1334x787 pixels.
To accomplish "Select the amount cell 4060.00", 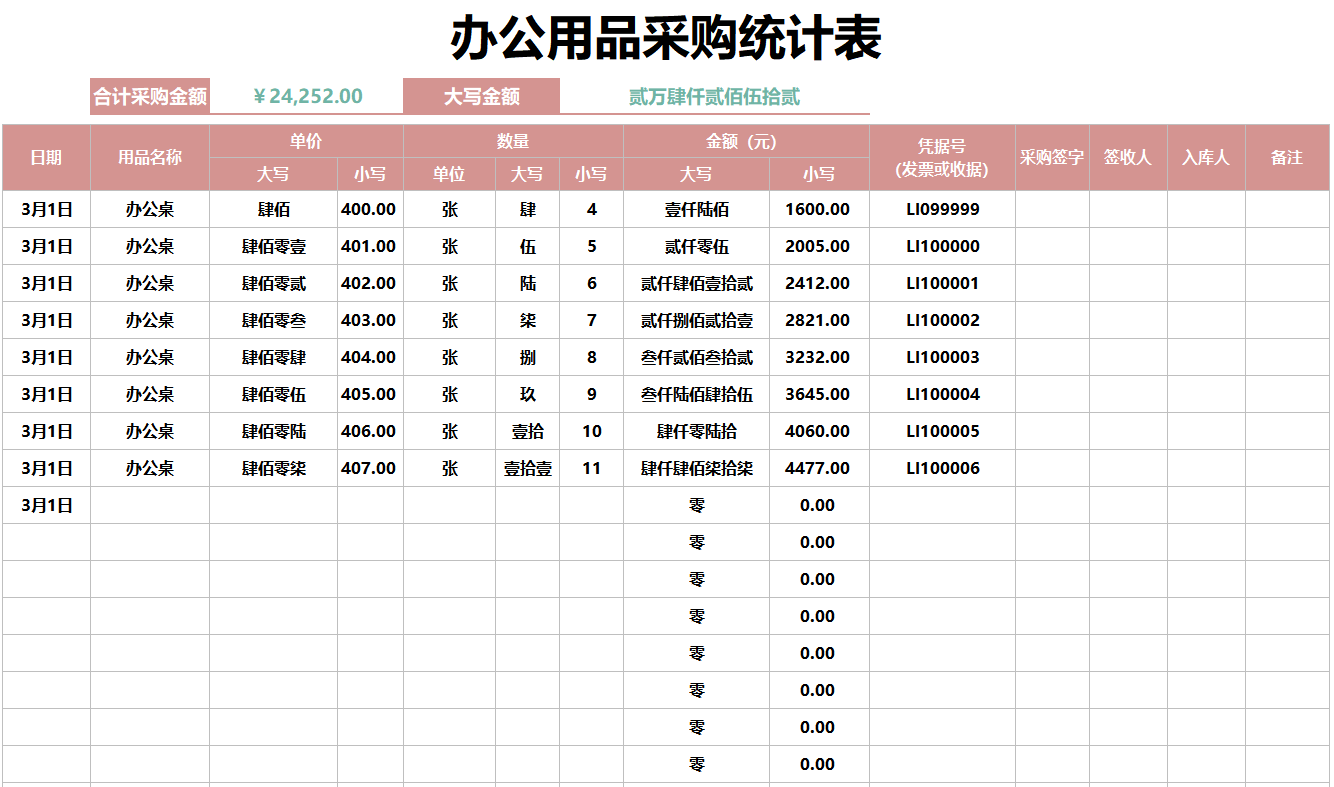I will pos(818,431).
